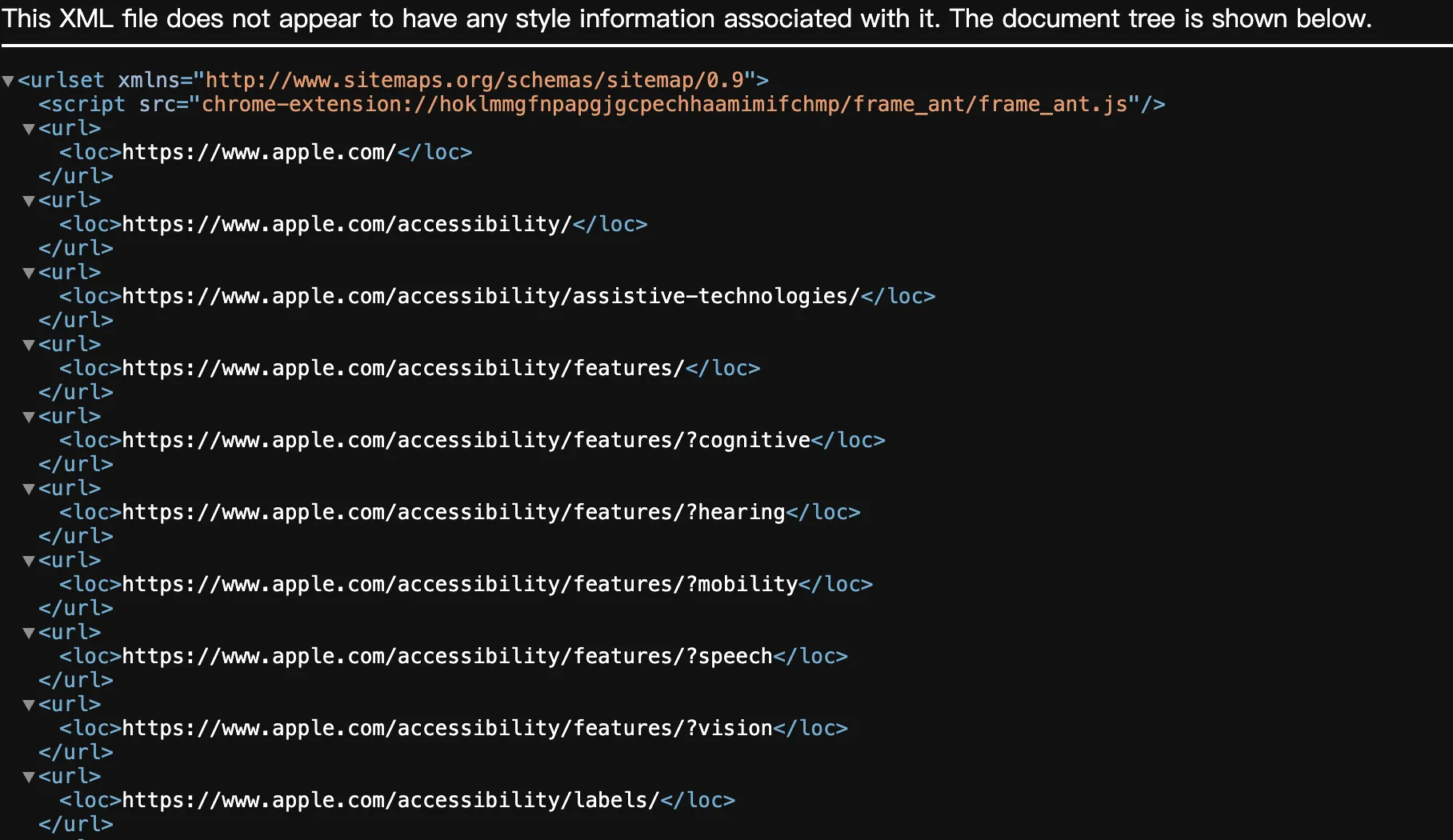Click the features/?hearing URL text

(x=454, y=512)
